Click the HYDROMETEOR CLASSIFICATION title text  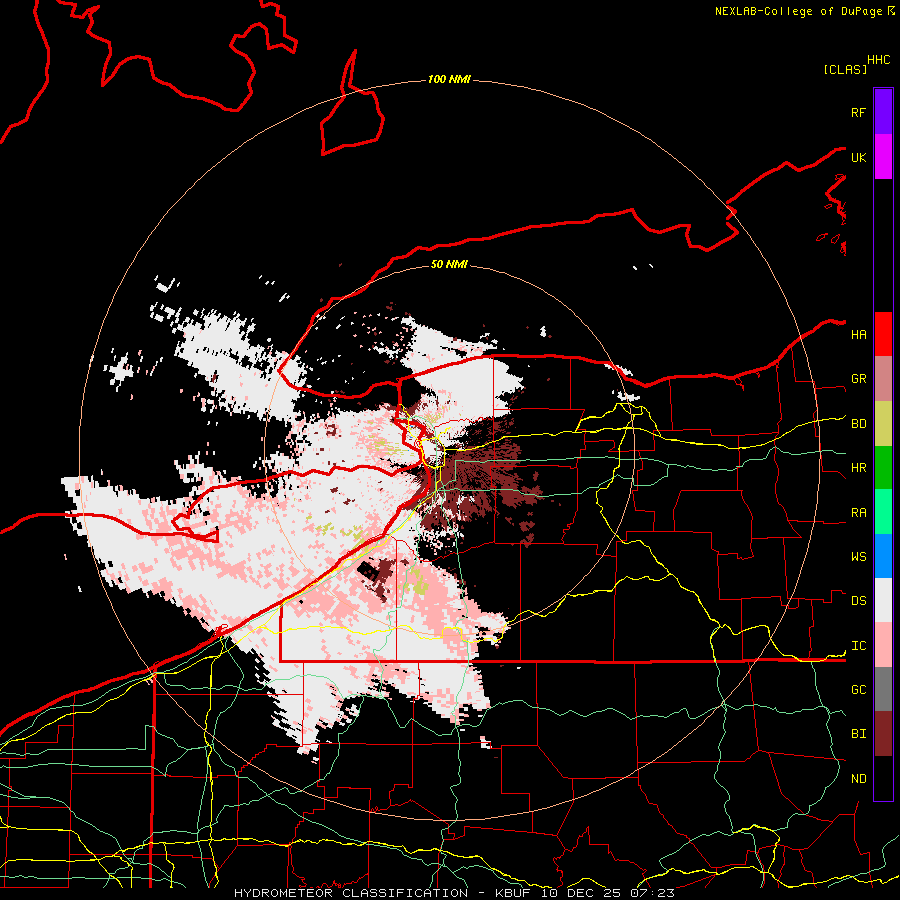[x=351, y=893]
